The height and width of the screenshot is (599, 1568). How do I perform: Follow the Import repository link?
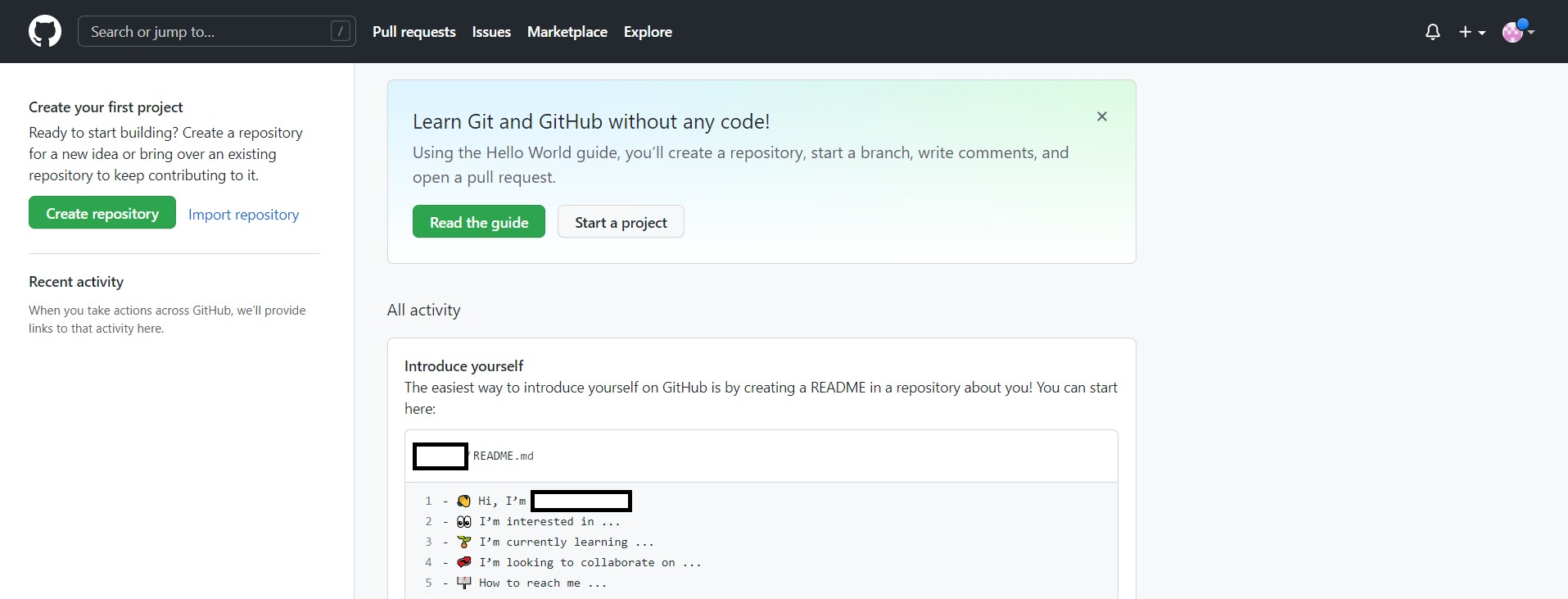point(243,215)
